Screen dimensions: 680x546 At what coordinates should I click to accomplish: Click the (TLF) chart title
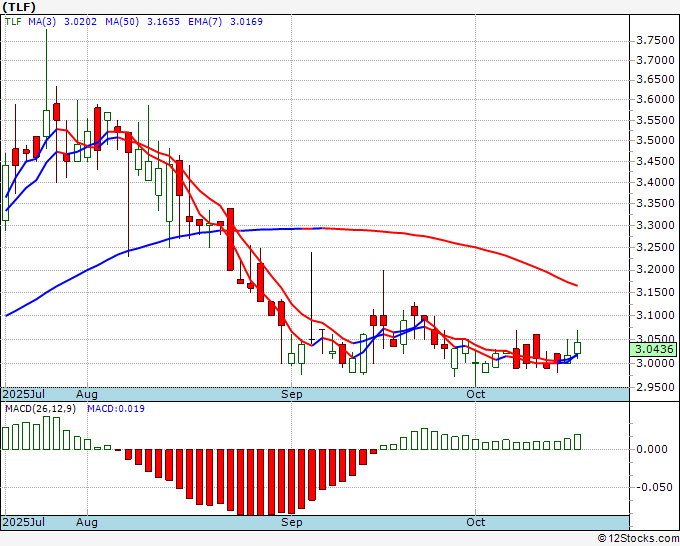click(19, 7)
